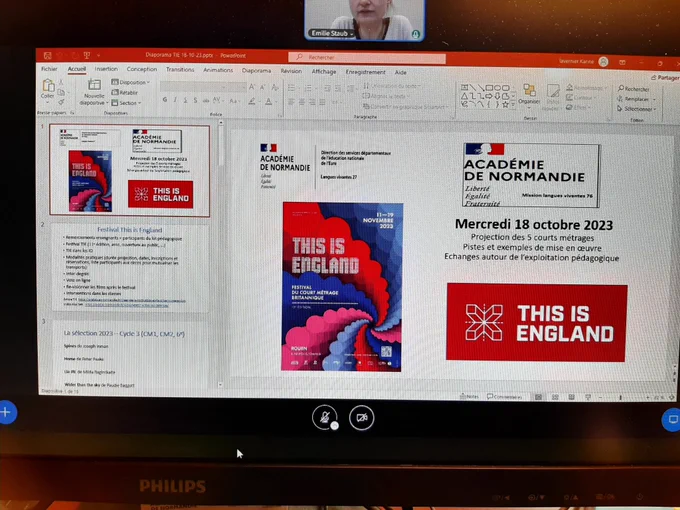Select the text box shape in gallery

pos(464,88)
